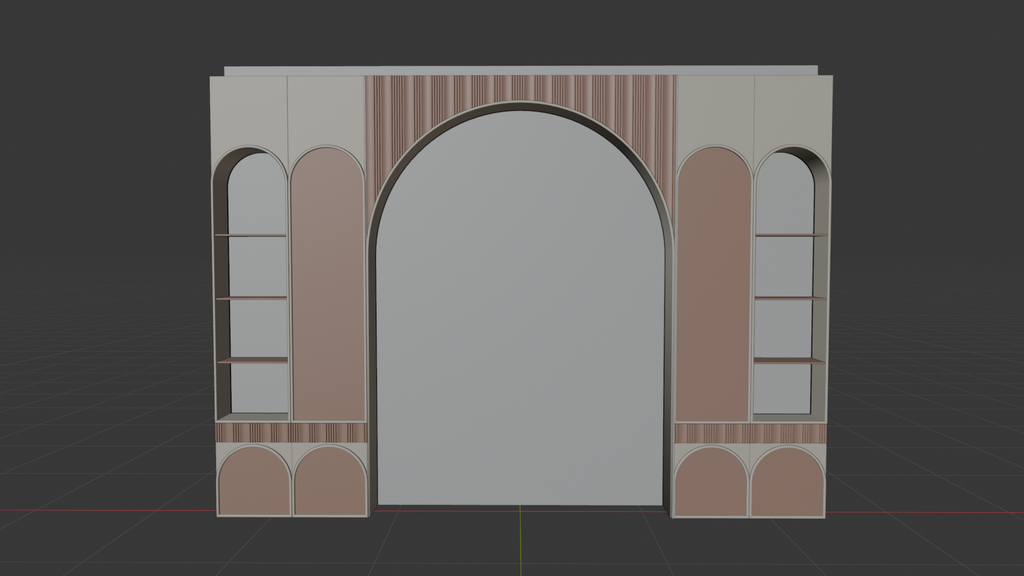Image resolution: width=1024 pixels, height=576 pixels.
Task: Select the grey top slab behind the cabinet
Action: point(520,70)
